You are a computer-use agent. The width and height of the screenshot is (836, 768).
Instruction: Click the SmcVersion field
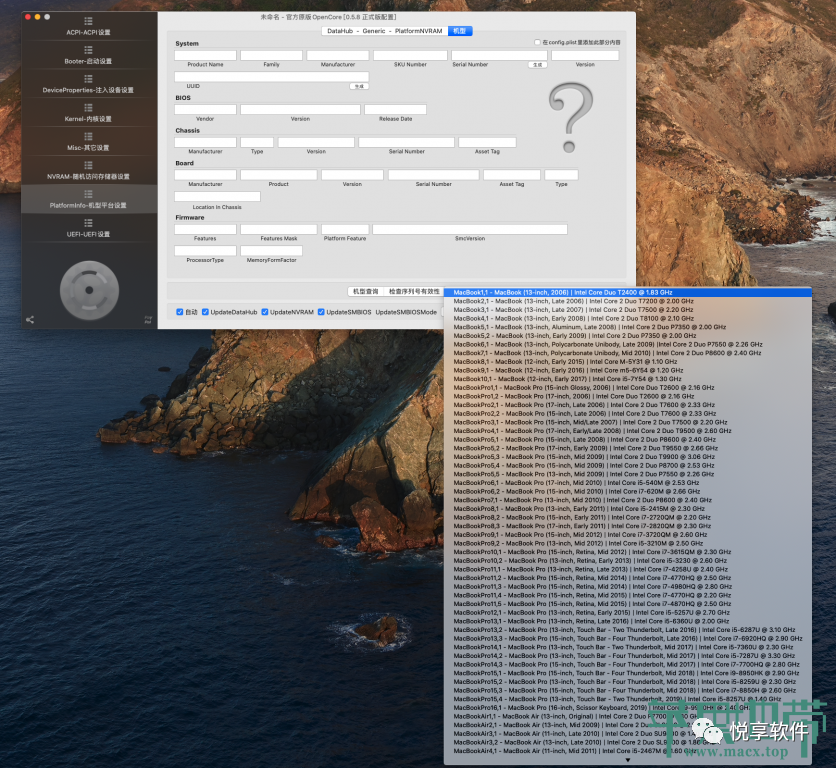(x=470, y=229)
